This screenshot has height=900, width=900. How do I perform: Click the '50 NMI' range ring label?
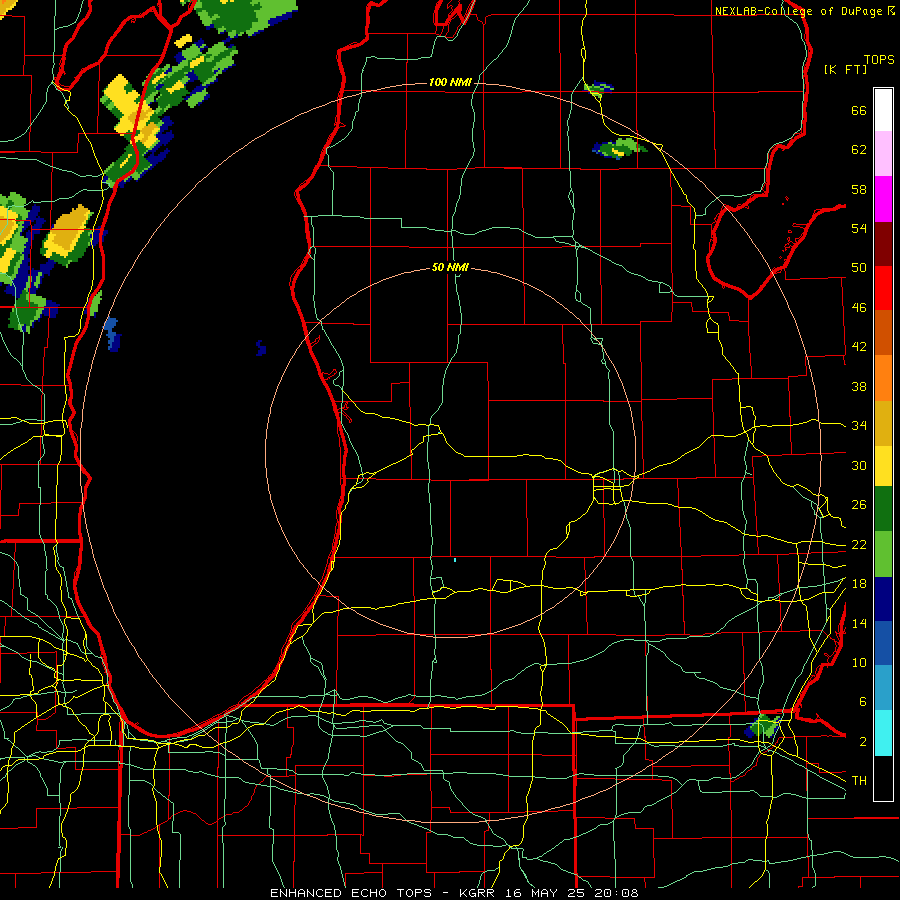[x=450, y=267]
